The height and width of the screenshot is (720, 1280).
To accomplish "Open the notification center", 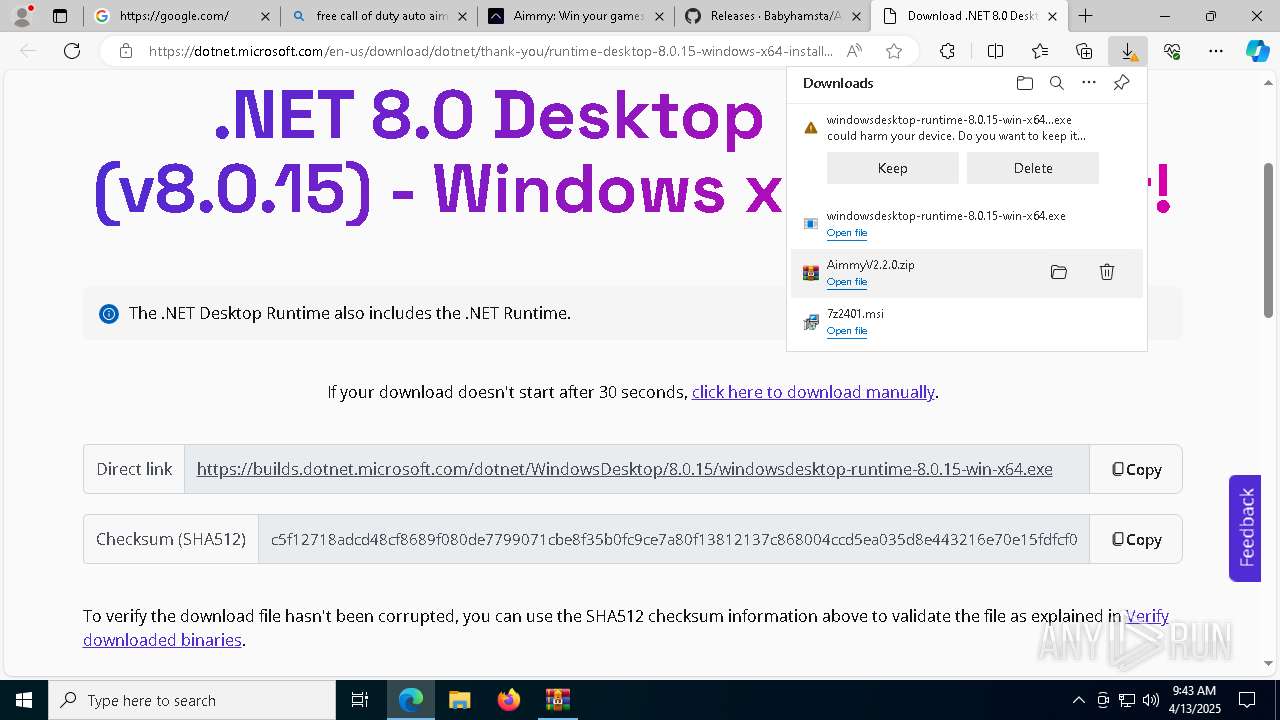I will (x=1248, y=700).
